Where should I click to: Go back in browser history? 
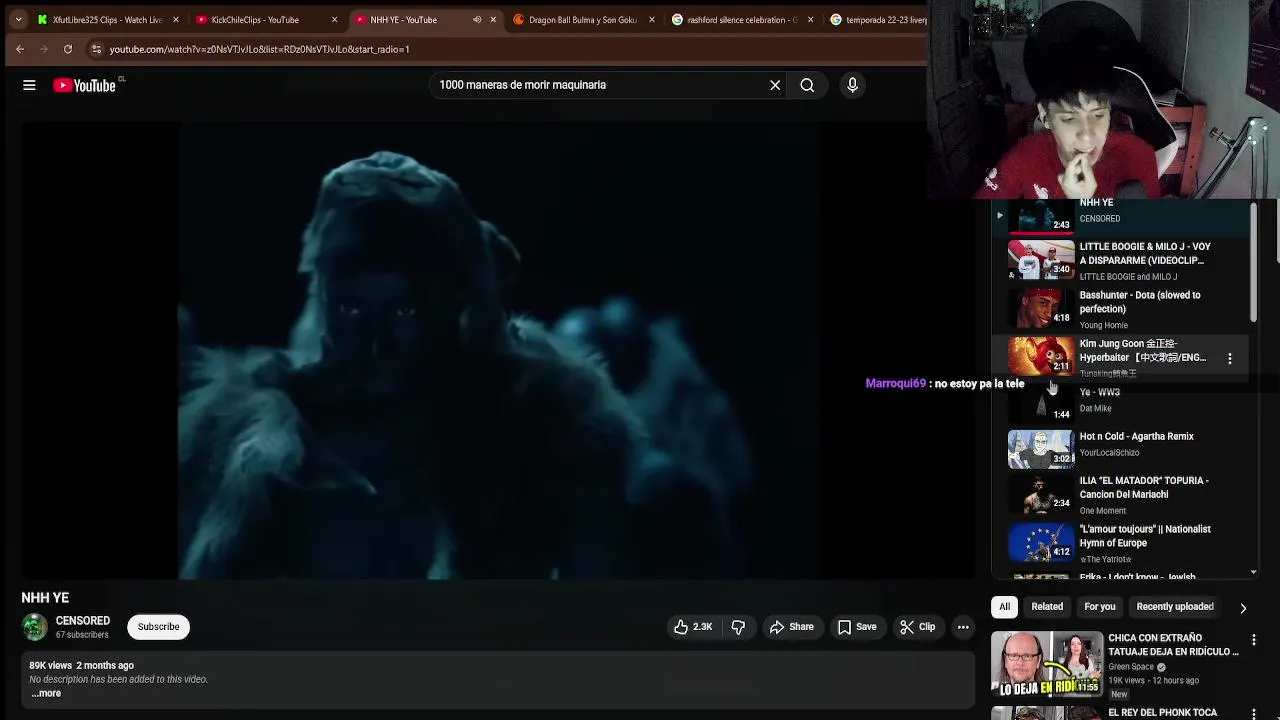pos(20,49)
